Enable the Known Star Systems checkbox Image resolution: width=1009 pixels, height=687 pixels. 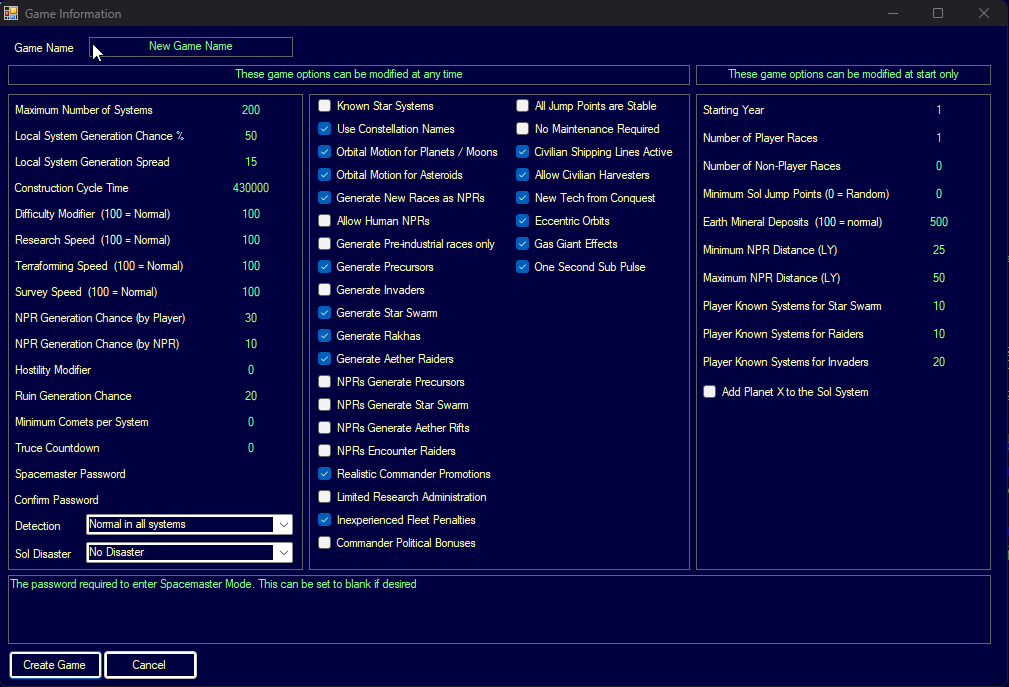point(325,106)
